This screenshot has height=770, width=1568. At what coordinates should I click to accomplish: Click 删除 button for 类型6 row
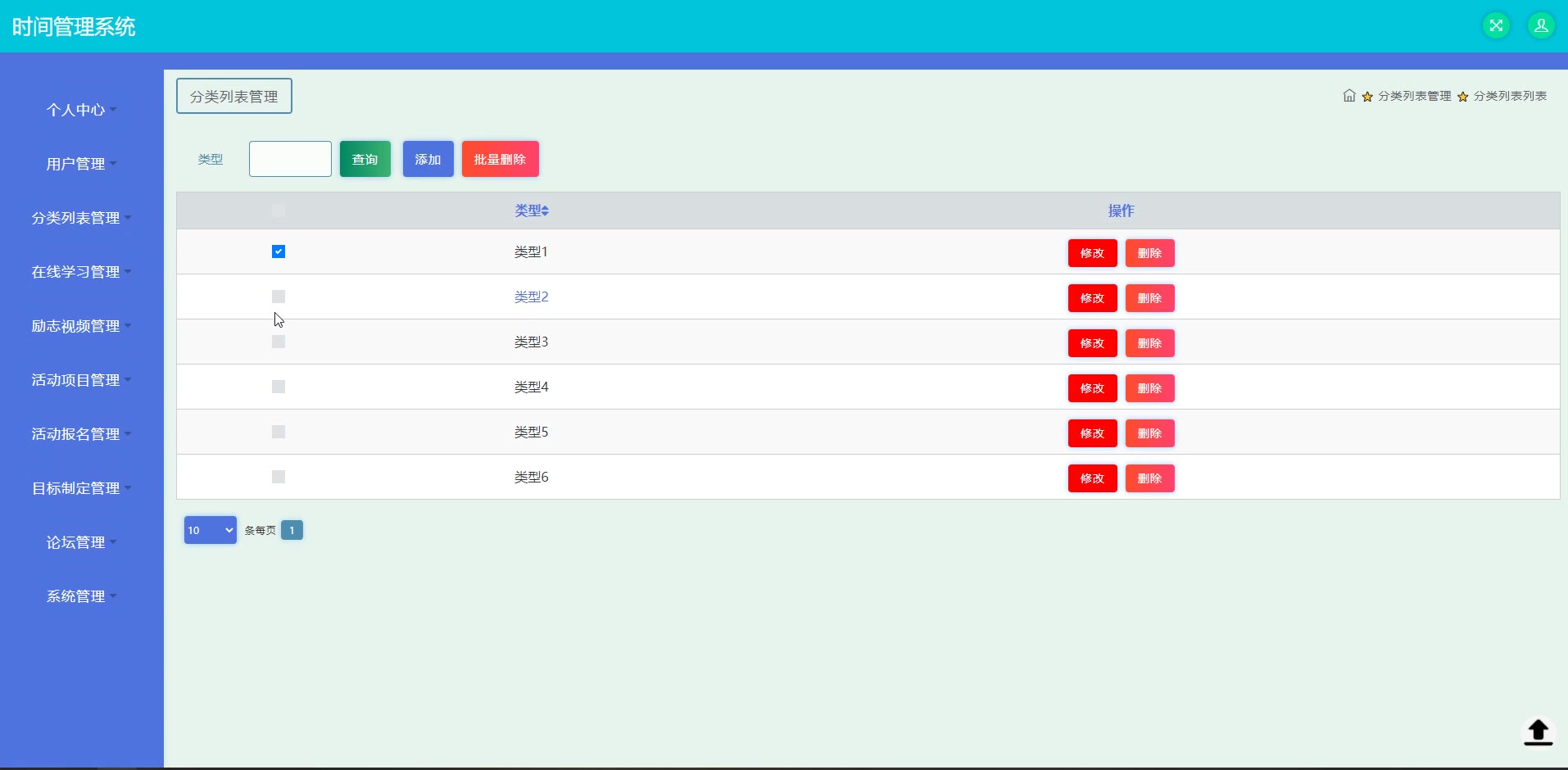click(1149, 478)
